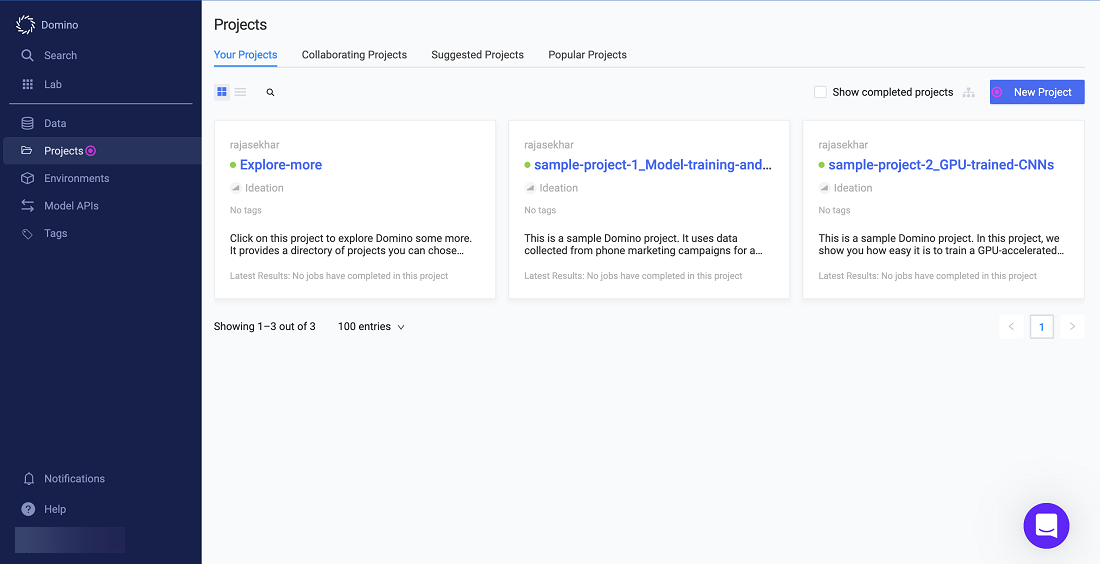This screenshot has height=564, width=1100.
Task: Click the hierarchy tree icon beside checkbox
Action: coord(969,93)
